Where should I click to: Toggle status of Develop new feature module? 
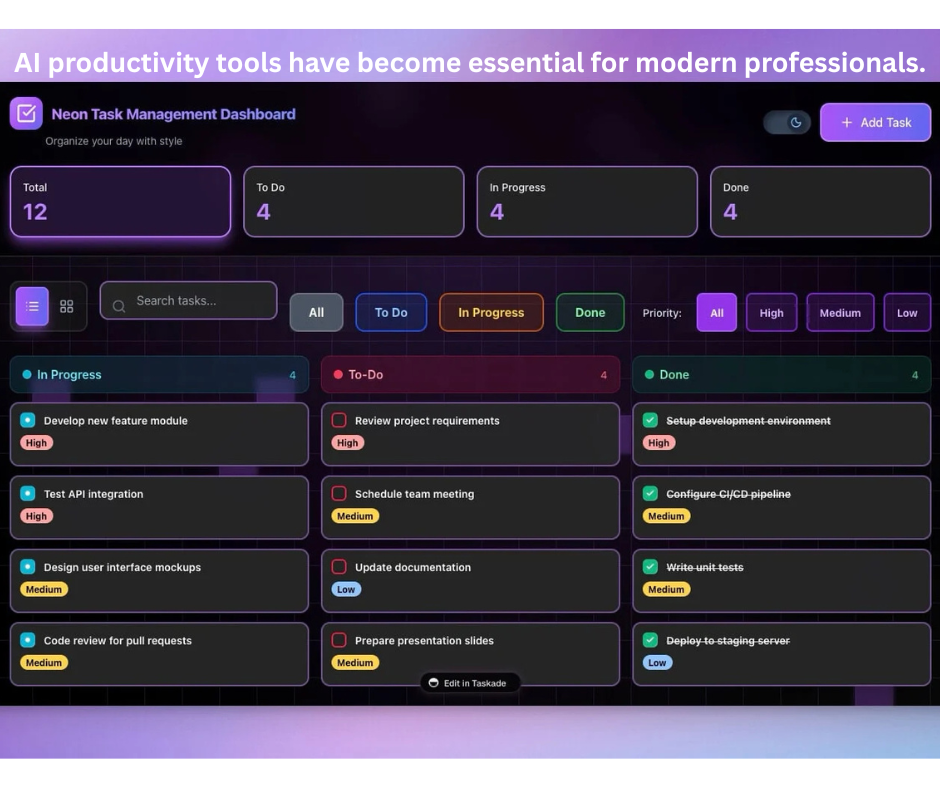click(x=28, y=420)
